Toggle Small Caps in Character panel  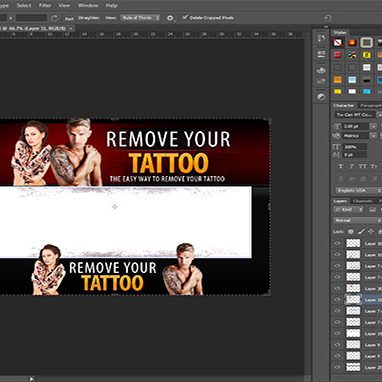374,166
